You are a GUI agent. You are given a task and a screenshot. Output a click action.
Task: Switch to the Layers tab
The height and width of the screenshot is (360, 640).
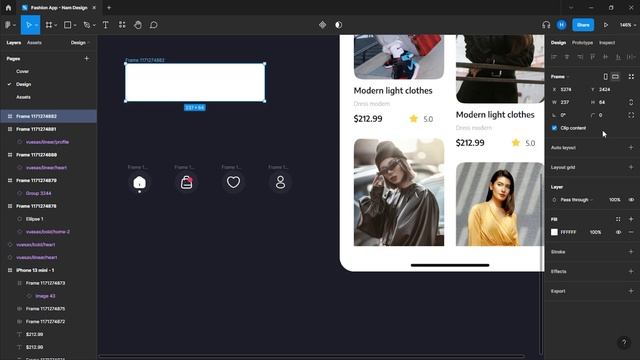pyautogui.click(x=13, y=42)
